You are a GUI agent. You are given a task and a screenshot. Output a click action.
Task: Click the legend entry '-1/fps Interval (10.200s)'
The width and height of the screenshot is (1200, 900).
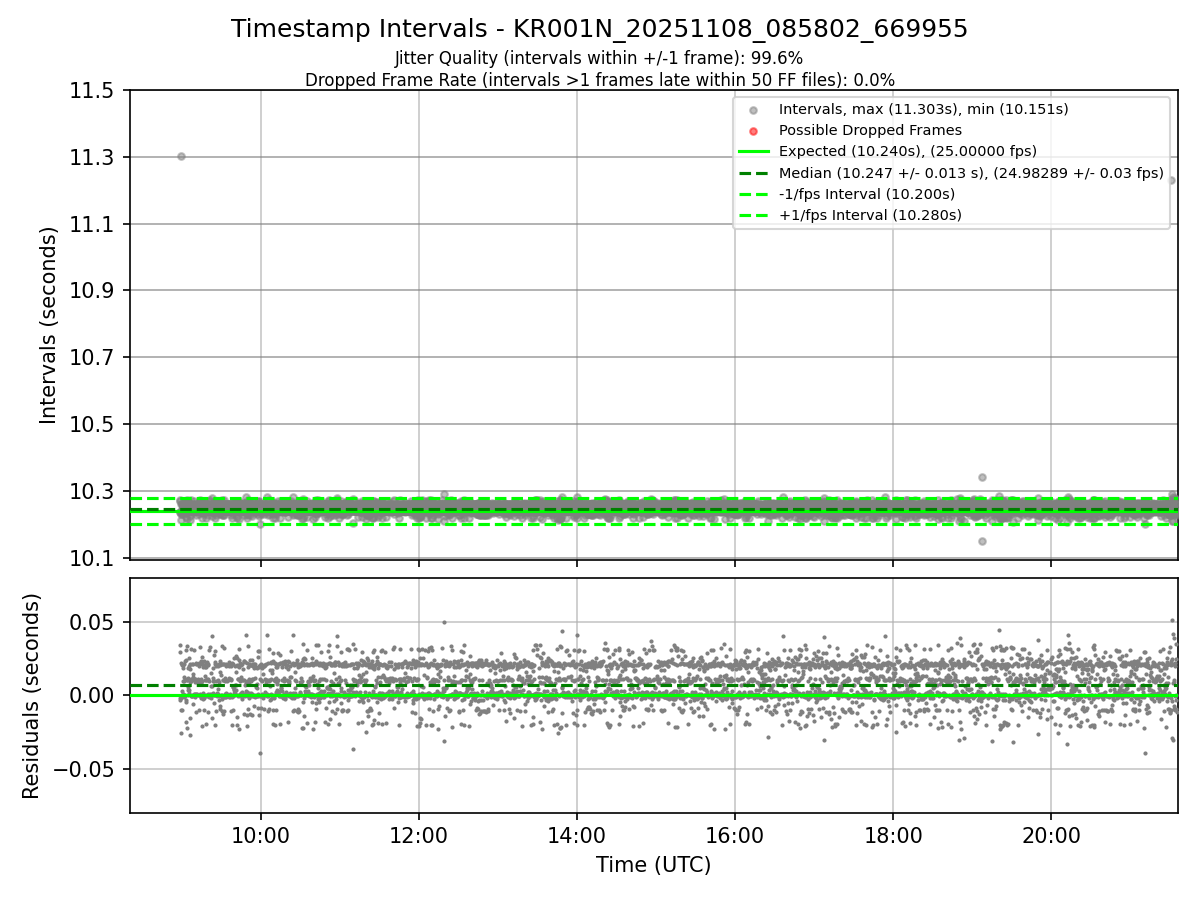866,194
